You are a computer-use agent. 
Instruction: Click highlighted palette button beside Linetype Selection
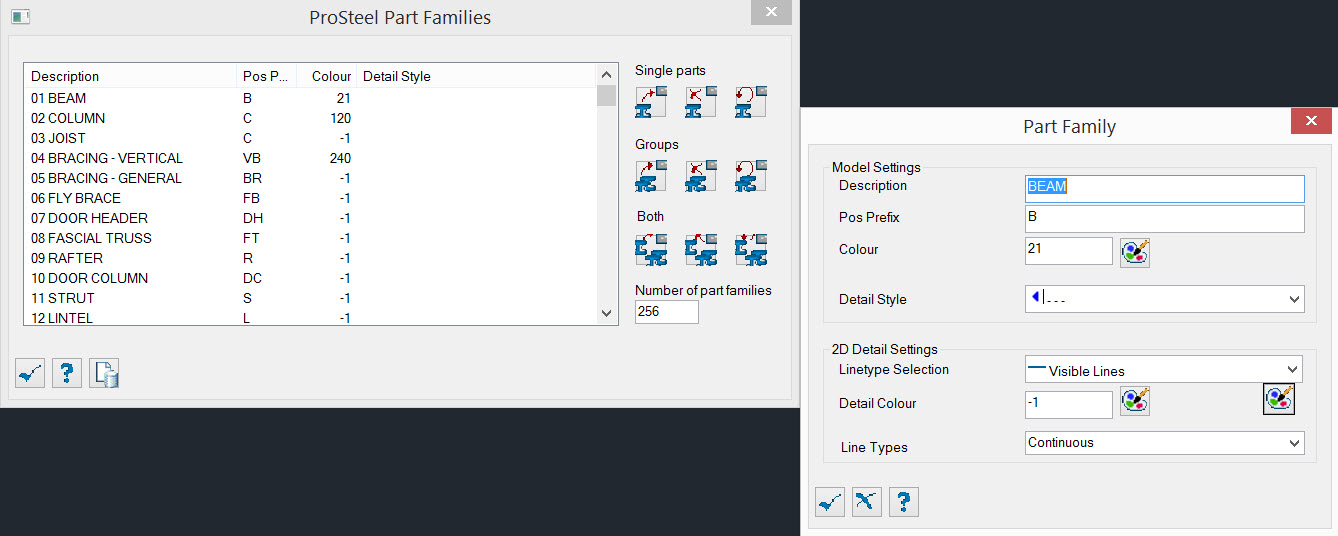point(1279,398)
